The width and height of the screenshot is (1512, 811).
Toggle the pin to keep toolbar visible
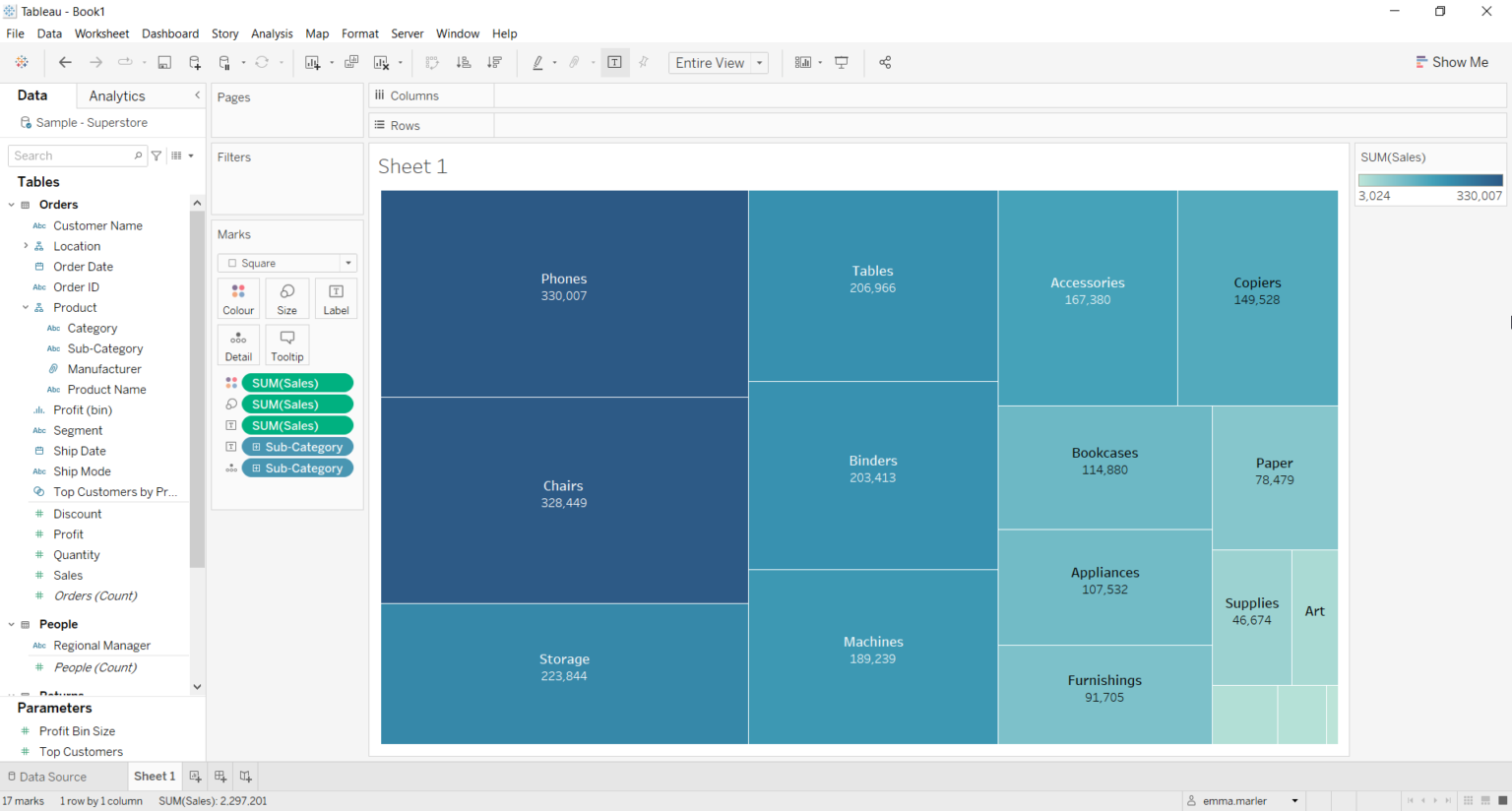tap(643, 62)
